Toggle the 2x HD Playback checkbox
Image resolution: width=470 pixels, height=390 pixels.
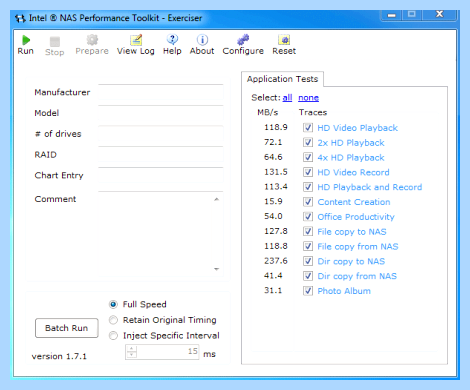click(308, 142)
